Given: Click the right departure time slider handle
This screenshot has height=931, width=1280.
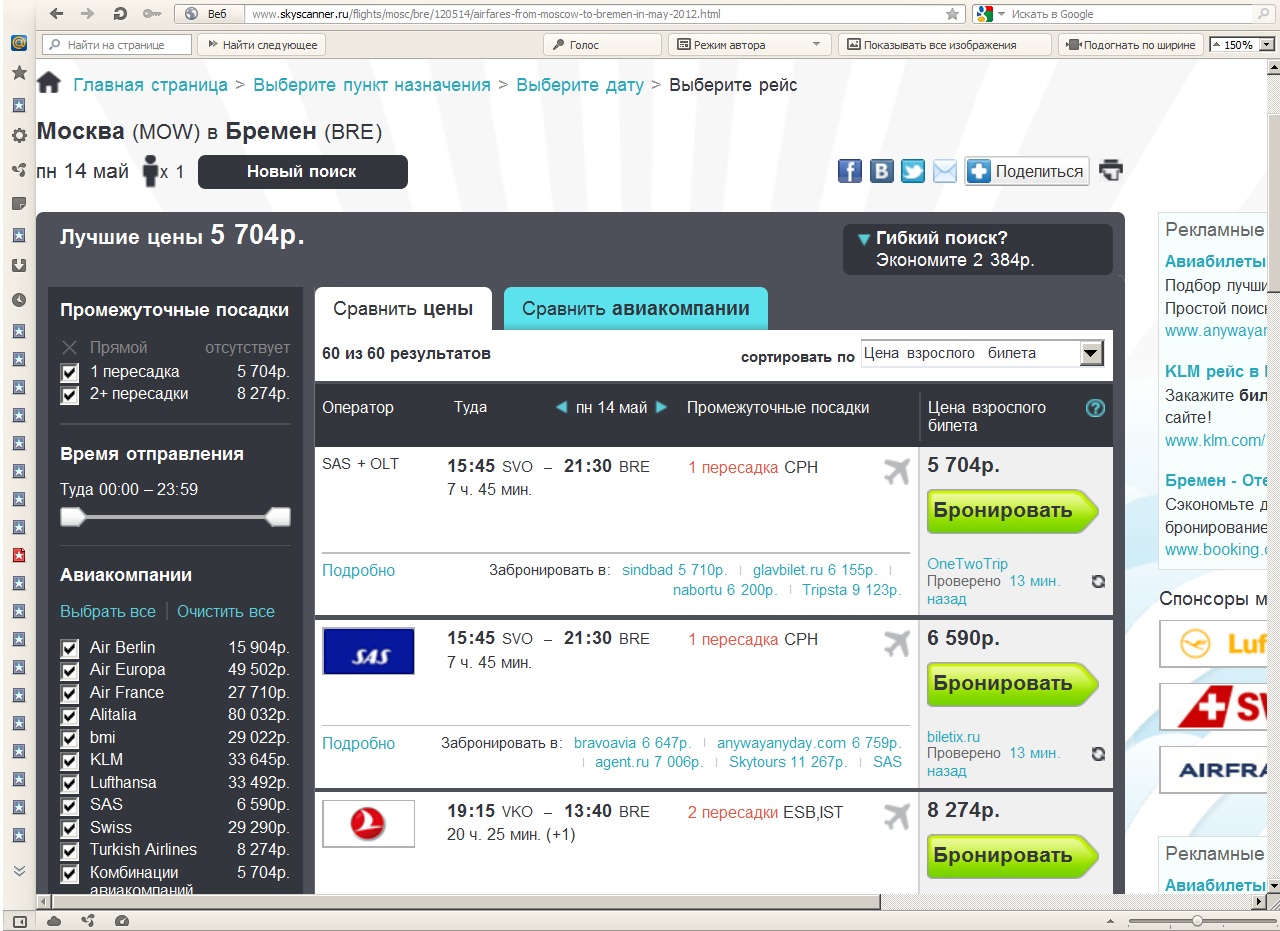Looking at the screenshot, I should (278, 517).
